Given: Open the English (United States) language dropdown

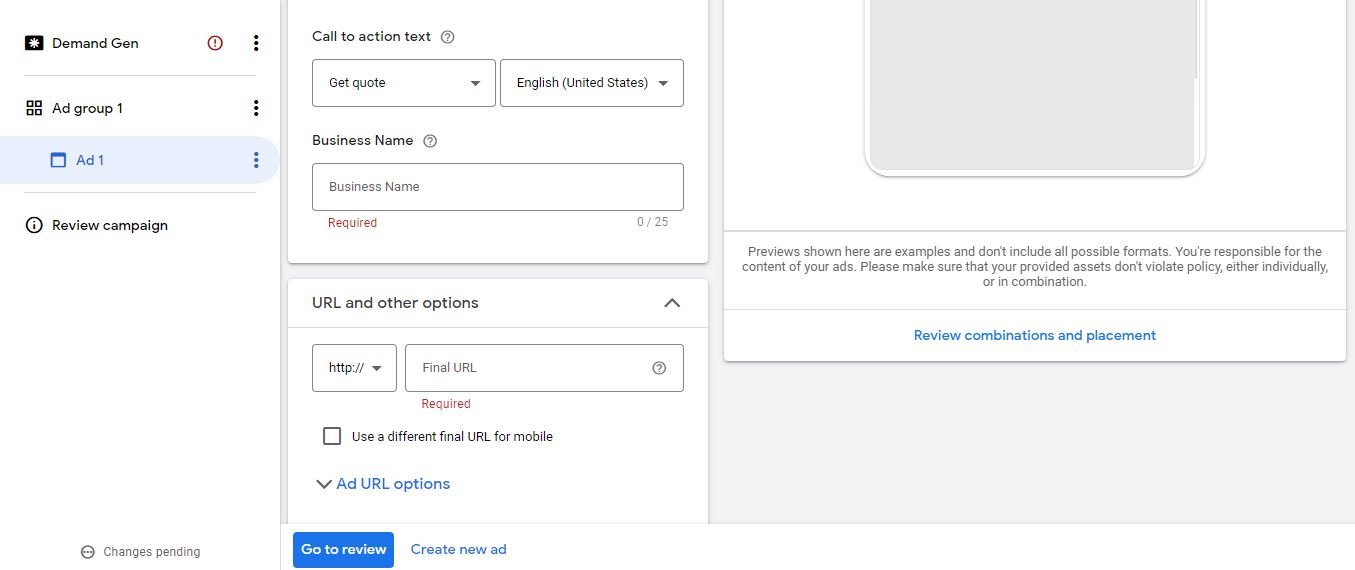Looking at the screenshot, I should point(591,83).
